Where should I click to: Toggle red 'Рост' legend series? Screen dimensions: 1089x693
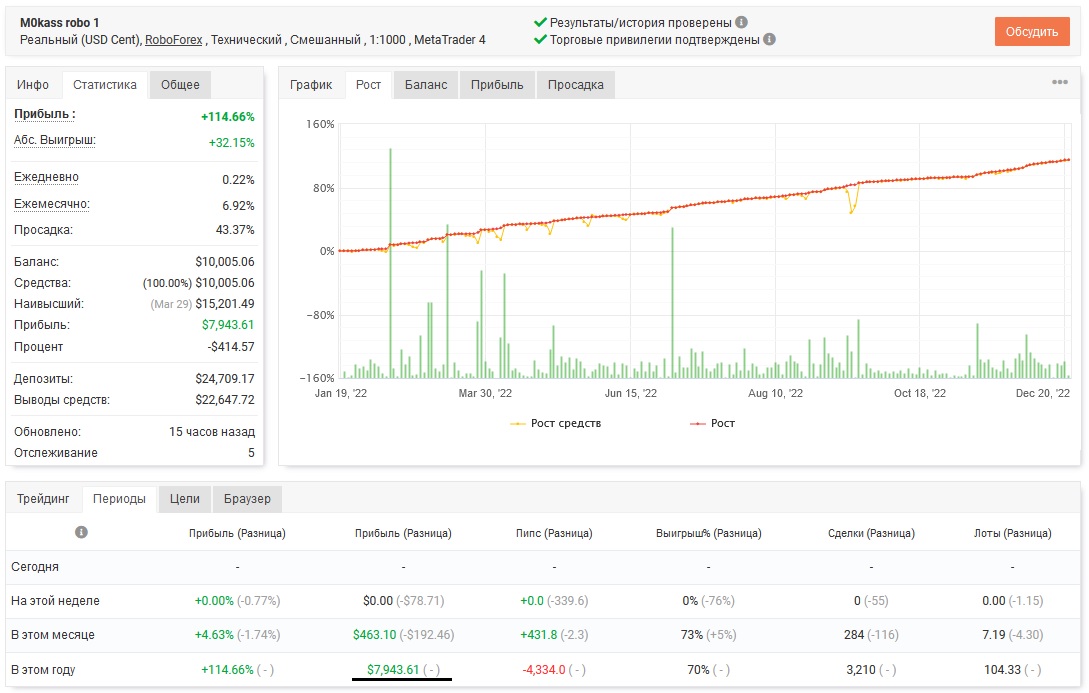pos(712,423)
